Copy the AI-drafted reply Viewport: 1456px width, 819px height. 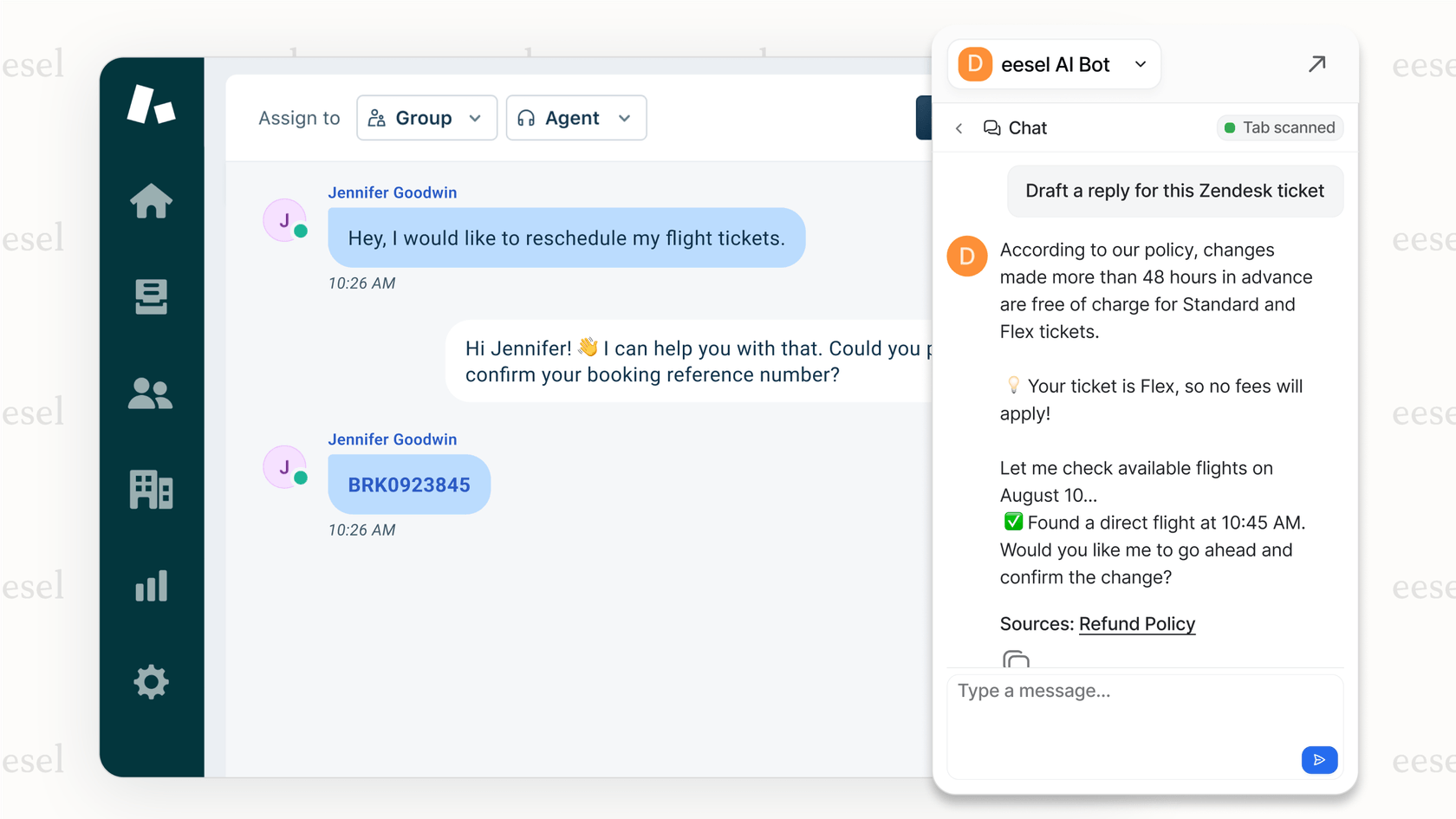pos(1017,661)
